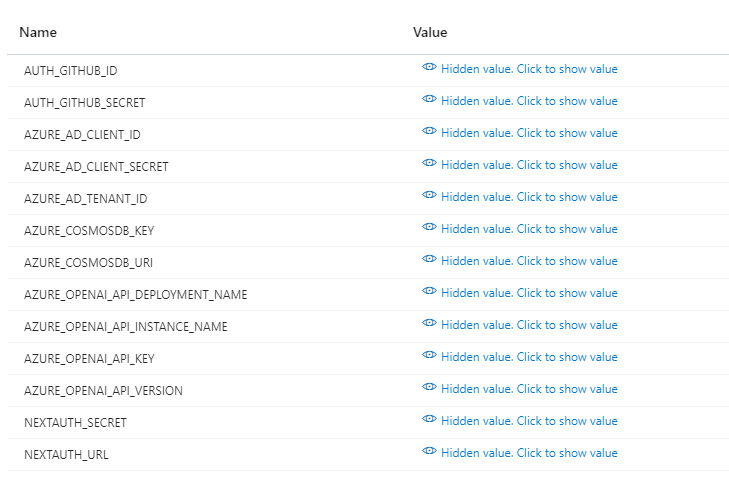Click the eye icon for NEXTAUTH_SECRET
This screenshot has height=479, width=729.
429,419
